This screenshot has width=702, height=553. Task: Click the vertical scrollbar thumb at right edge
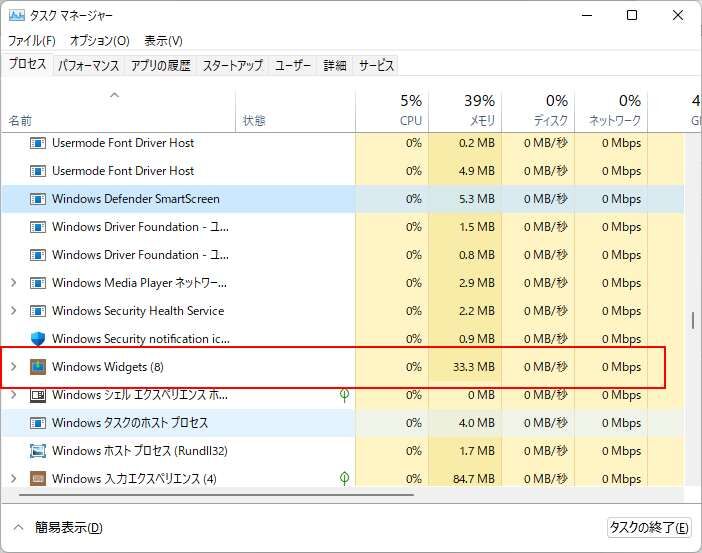[x=693, y=321]
